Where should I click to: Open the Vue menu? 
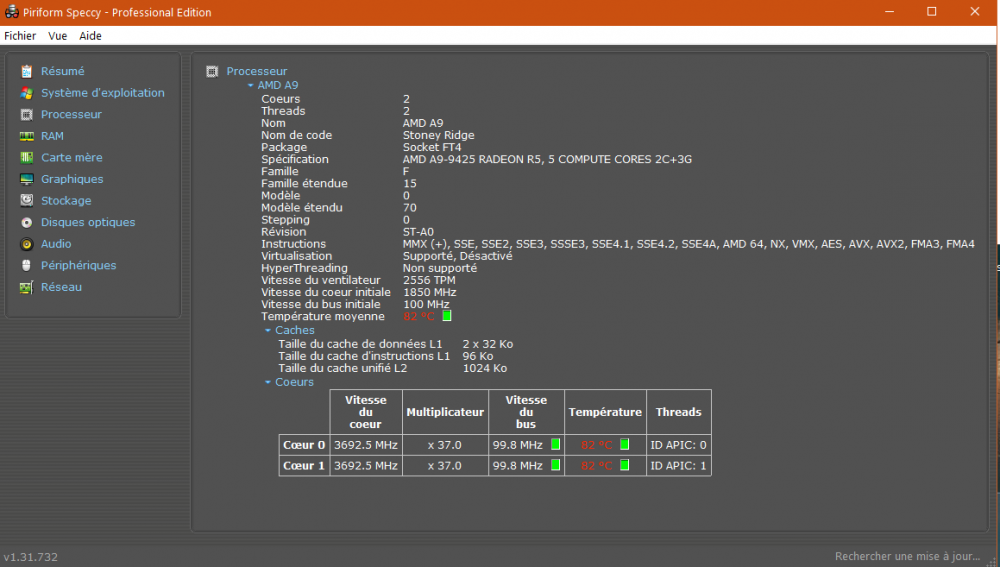[x=58, y=36]
